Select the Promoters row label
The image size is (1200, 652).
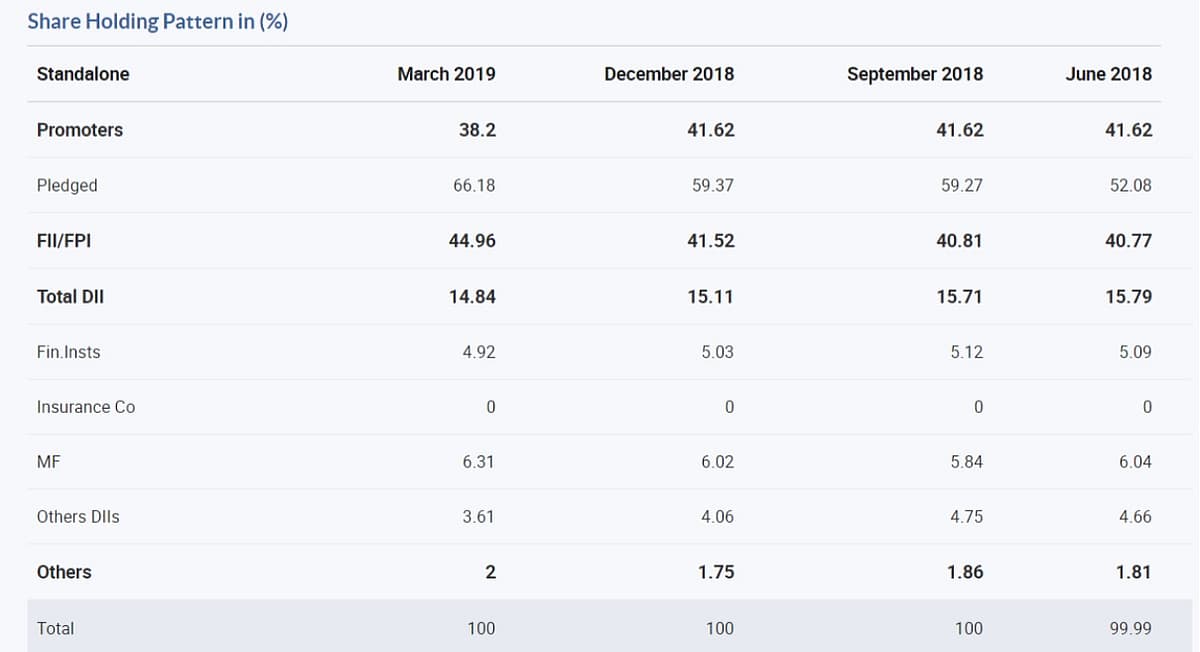pyautogui.click(x=80, y=130)
